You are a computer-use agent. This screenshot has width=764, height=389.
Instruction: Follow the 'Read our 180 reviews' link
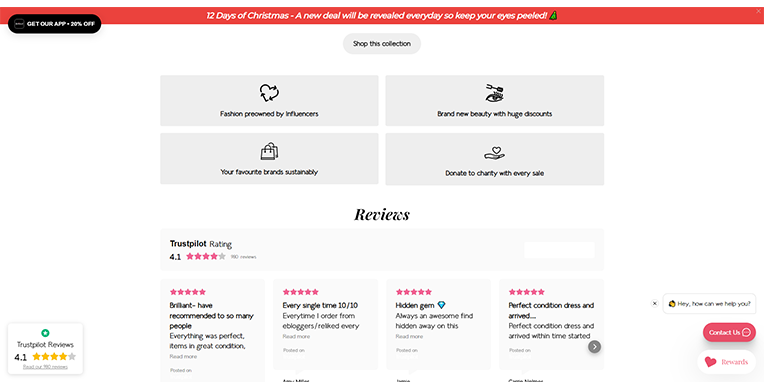pyautogui.click(x=45, y=367)
